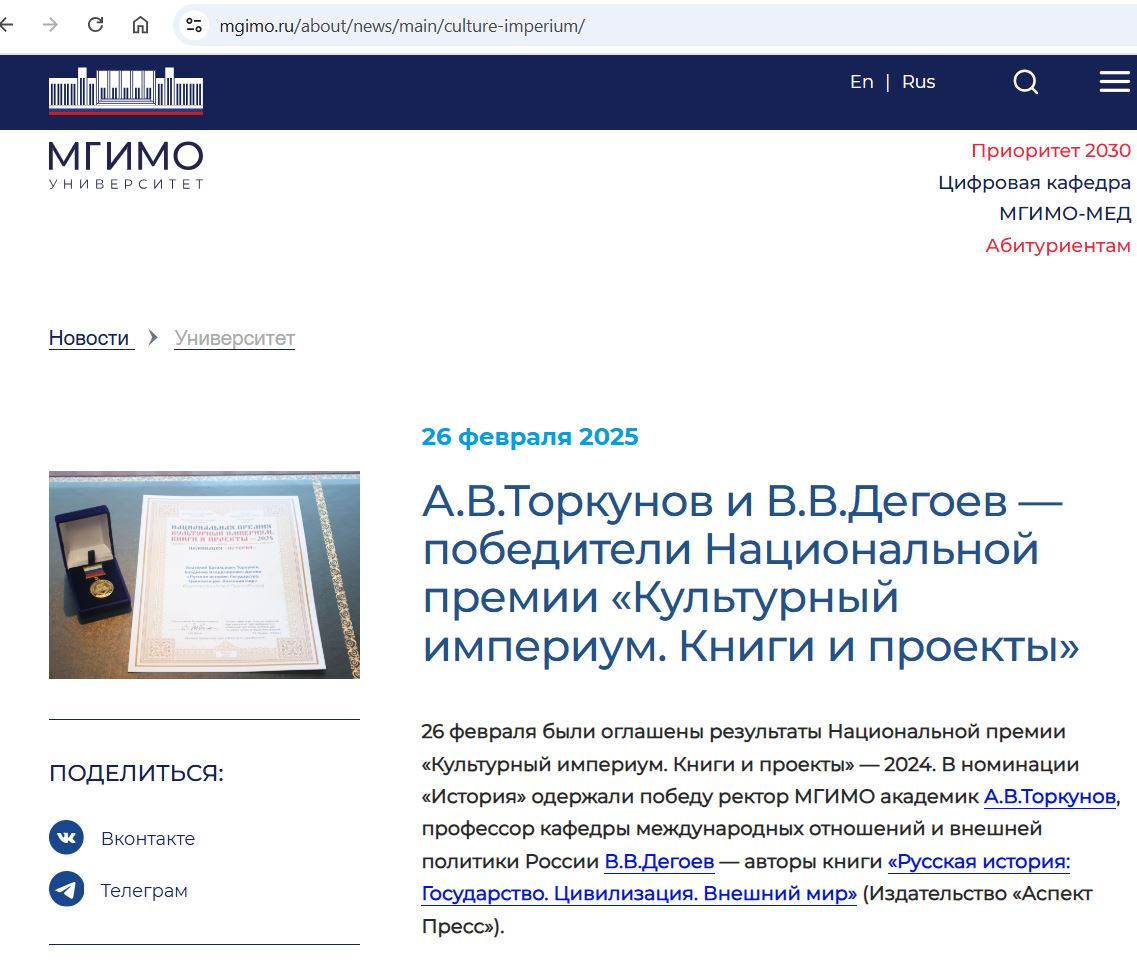This screenshot has width=1137, height=965.
Task: Open the В.В.Дегоев profile link
Action: click(x=659, y=861)
